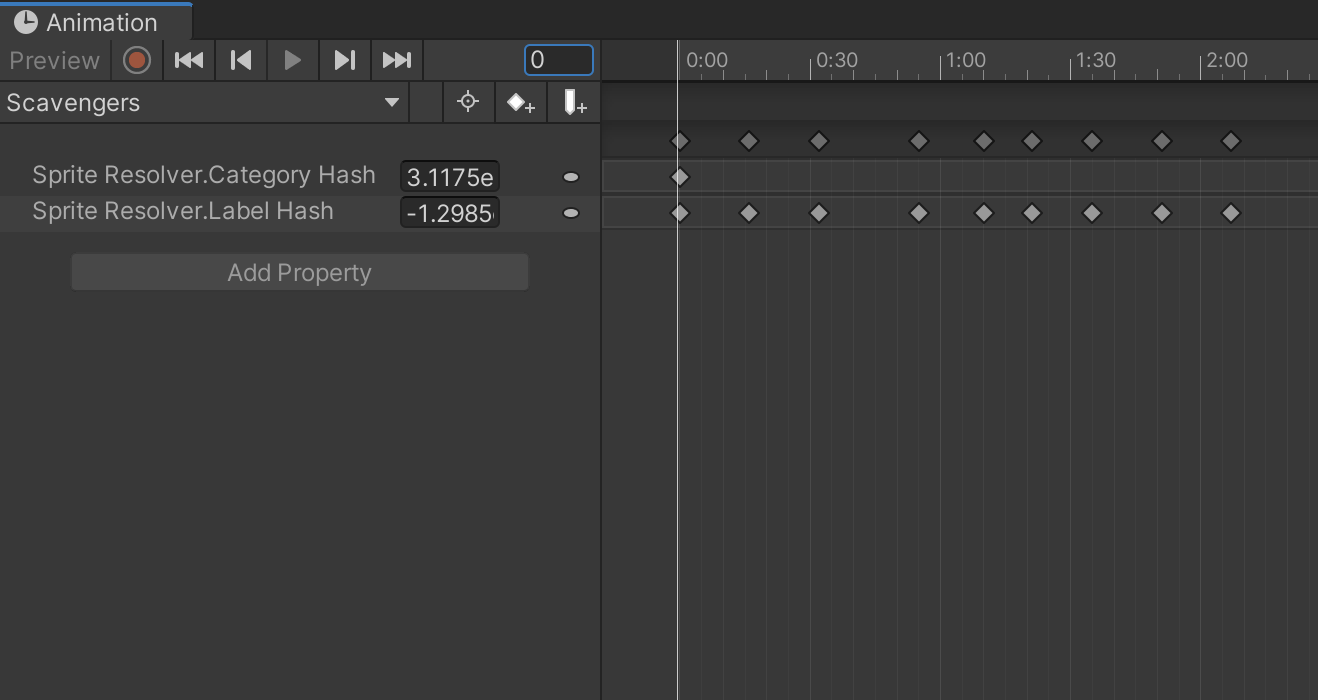
Task: Toggle the Preview mode button
Action: pyautogui.click(x=54, y=60)
